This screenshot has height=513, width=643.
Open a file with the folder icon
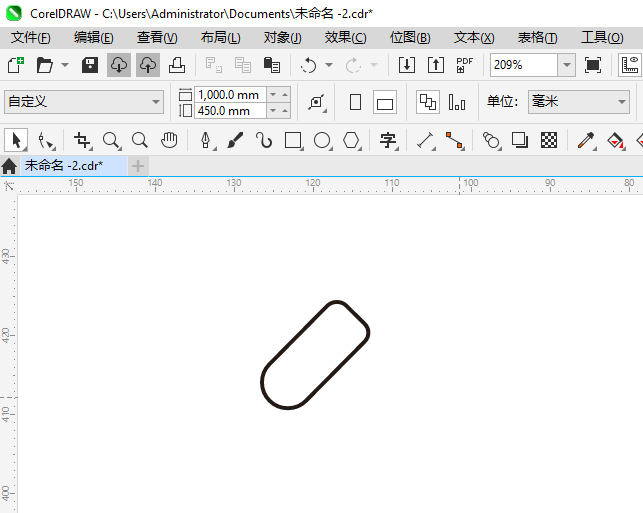(x=45, y=65)
